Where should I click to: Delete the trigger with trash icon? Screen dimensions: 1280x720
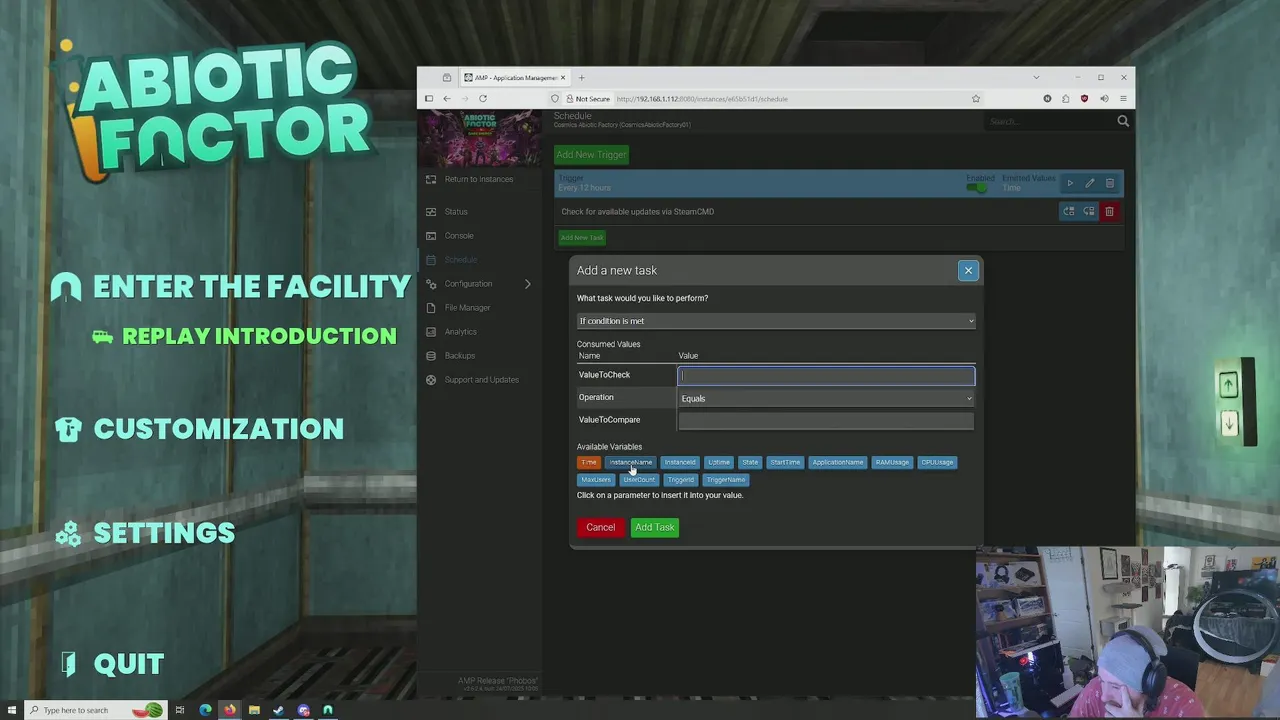(x=1110, y=184)
